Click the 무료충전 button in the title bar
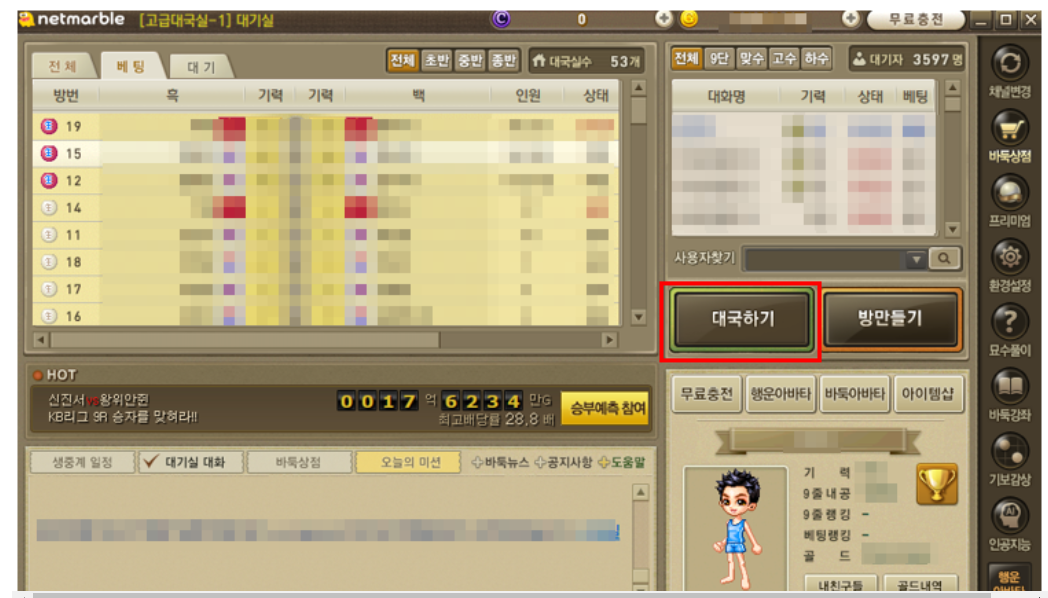The image size is (1048, 598). pyautogui.click(x=916, y=19)
